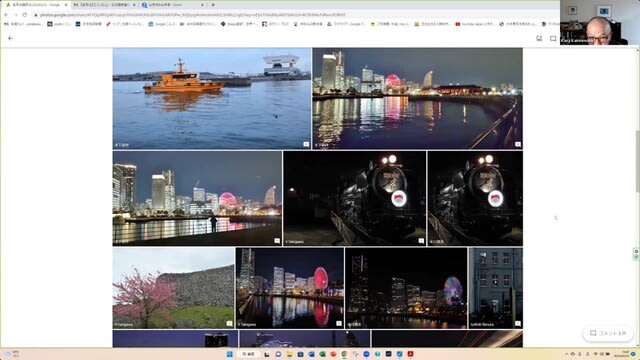Expand the system tray hidden icons chevron

pyautogui.click(x=567, y=354)
